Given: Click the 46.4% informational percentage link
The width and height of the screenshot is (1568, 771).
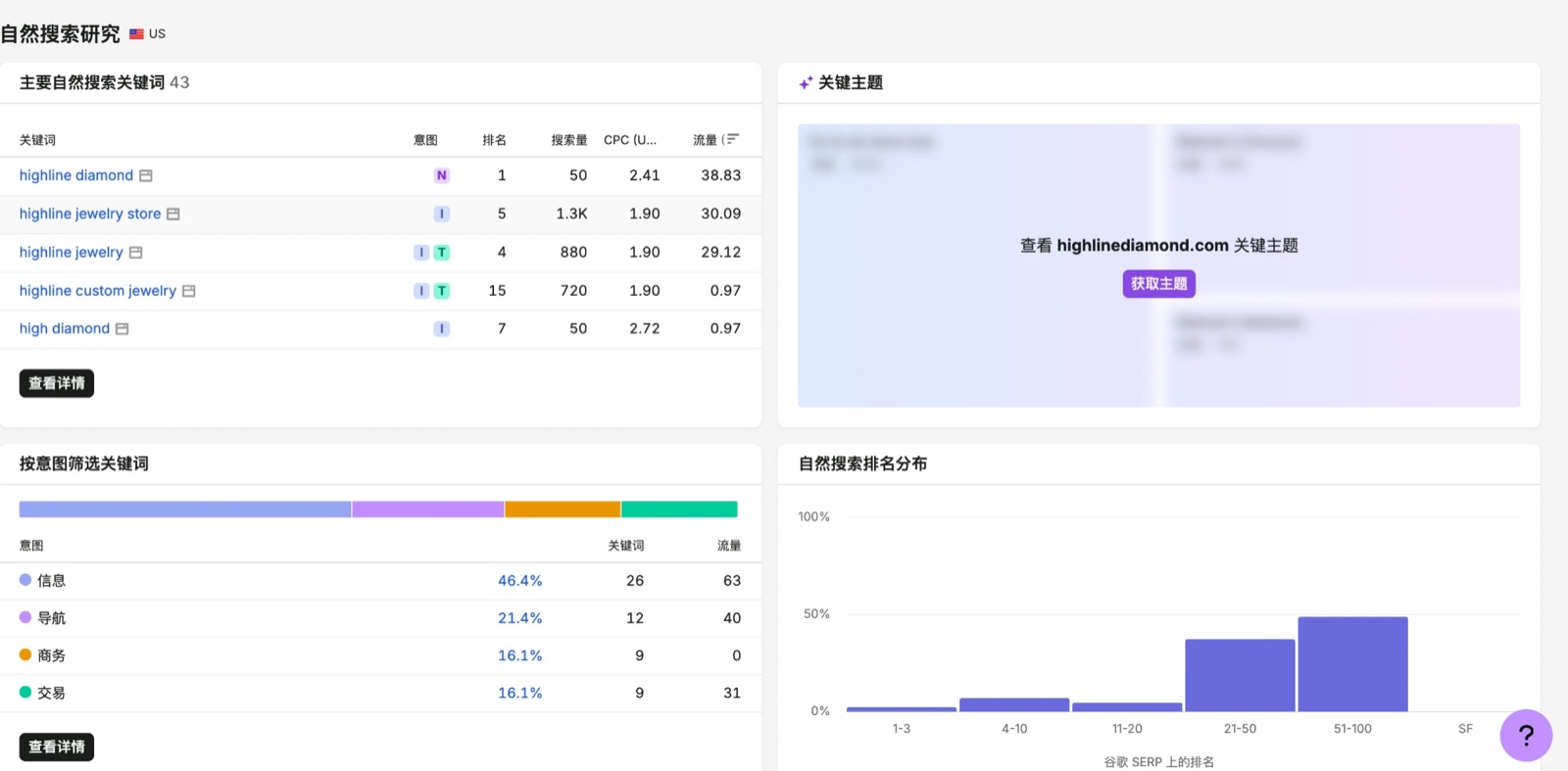Looking at the screenshot, I should click(520, 581).
